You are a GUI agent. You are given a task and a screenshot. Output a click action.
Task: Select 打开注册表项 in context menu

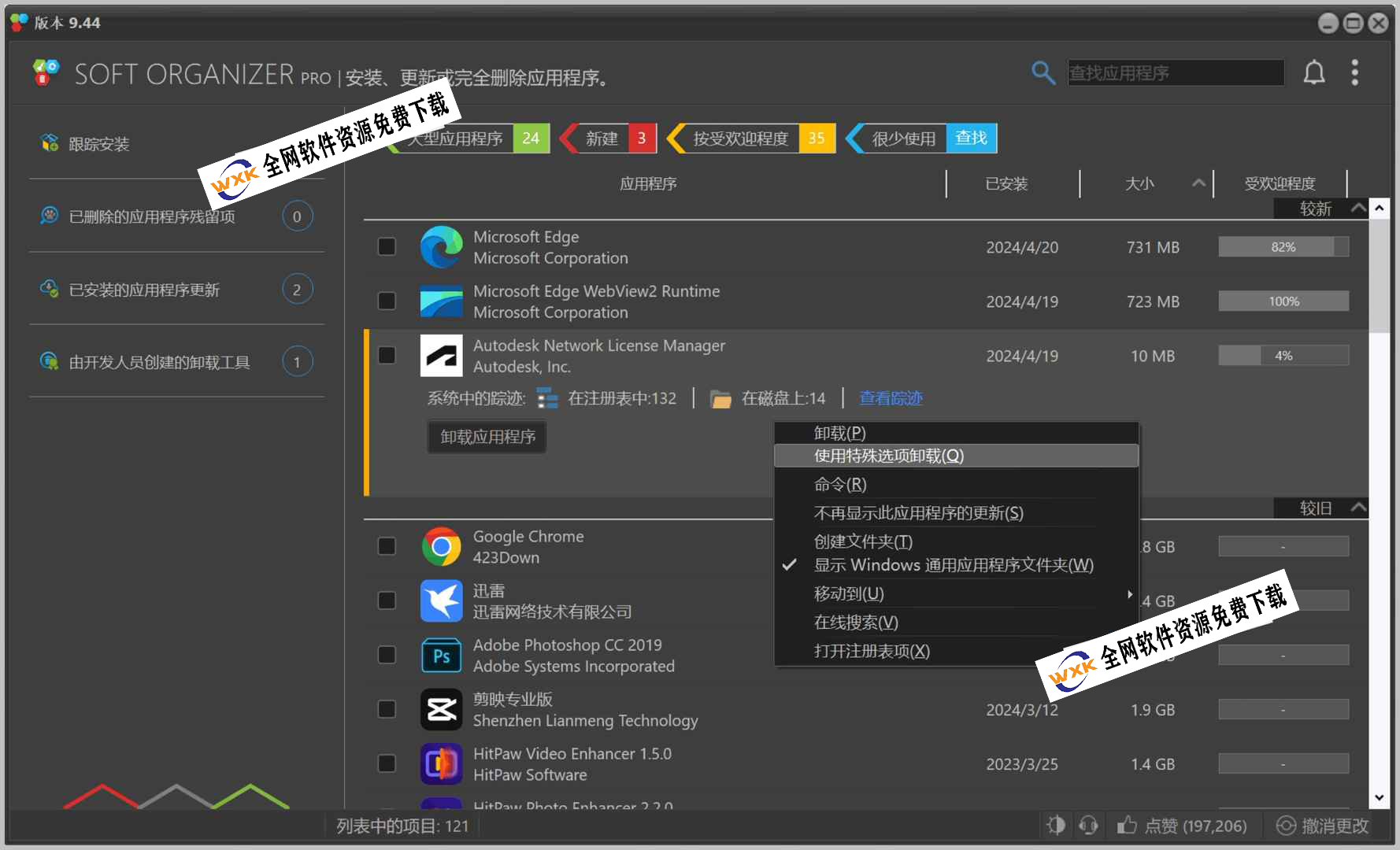pyautogui.click(x=872, y=652)
